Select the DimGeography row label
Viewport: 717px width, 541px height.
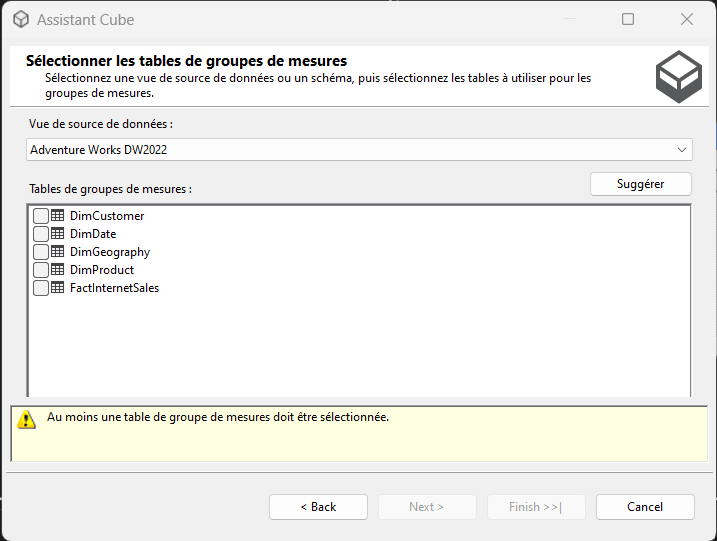[110, 252]
